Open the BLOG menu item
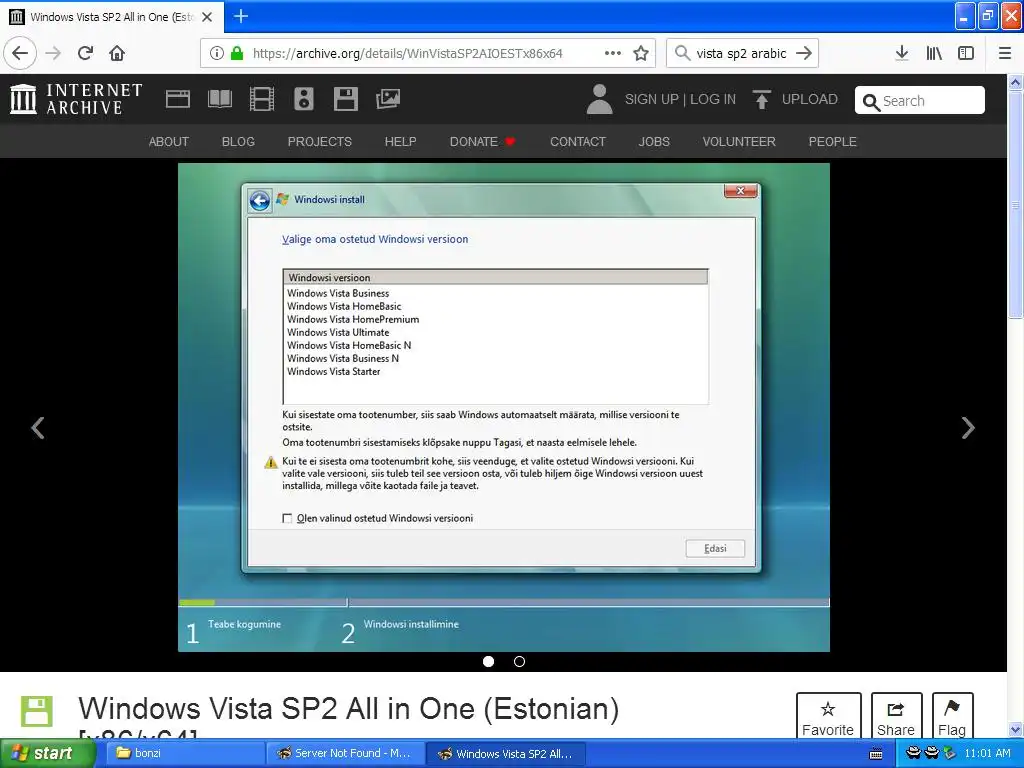 [238, 142]
